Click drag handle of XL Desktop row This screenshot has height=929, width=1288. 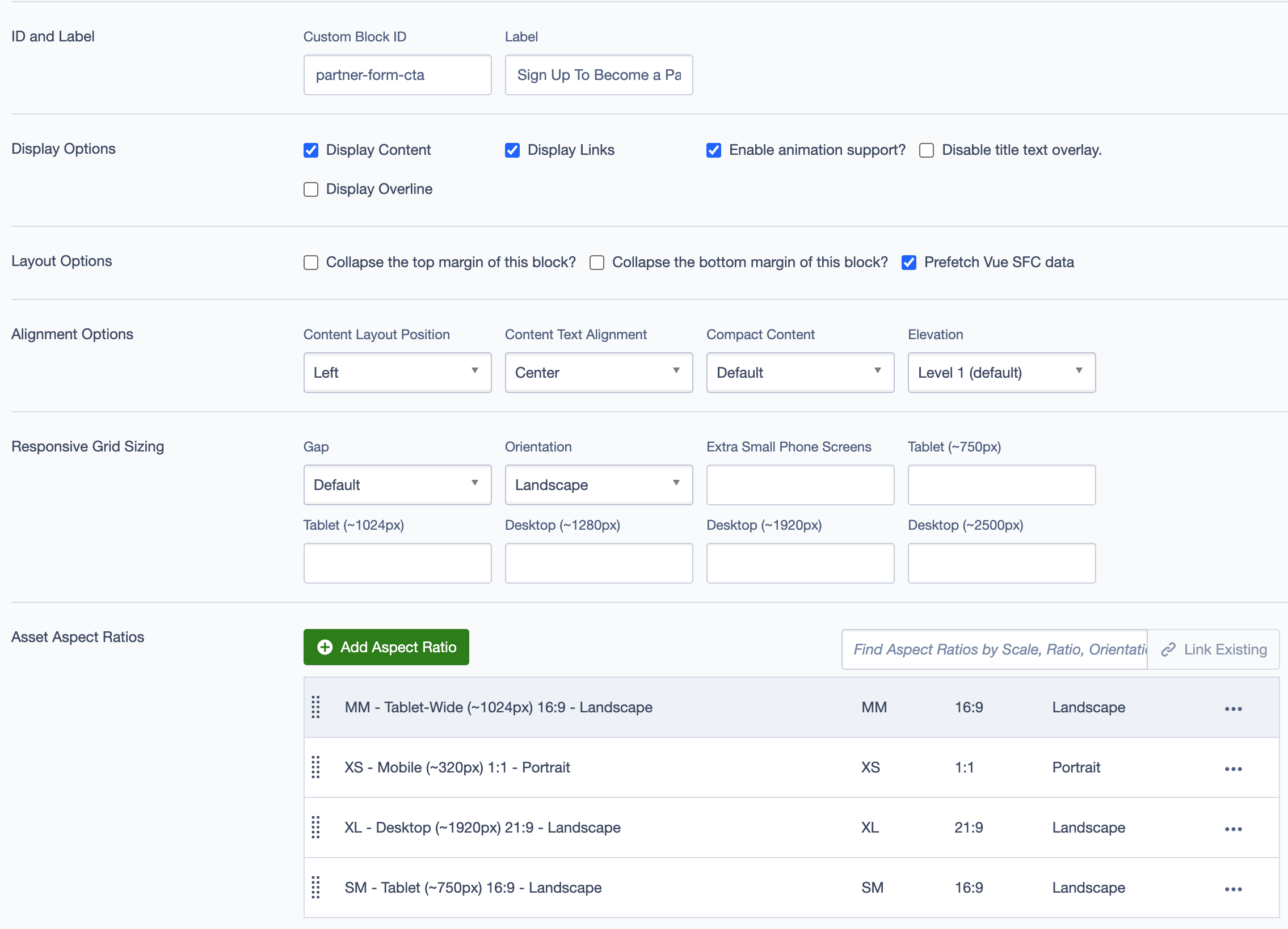click(315, 827)
